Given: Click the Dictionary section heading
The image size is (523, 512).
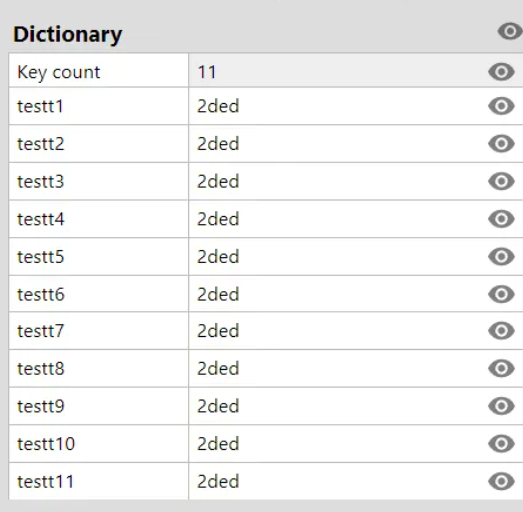Looking at the screenshot, I should click(68, 35).
